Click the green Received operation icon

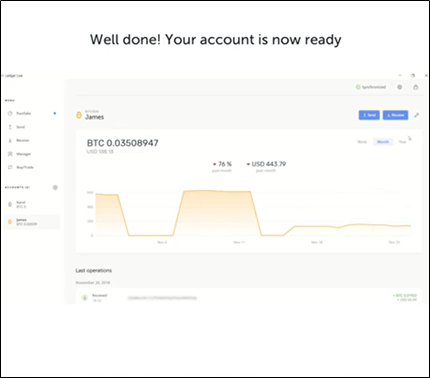point(85,298)
